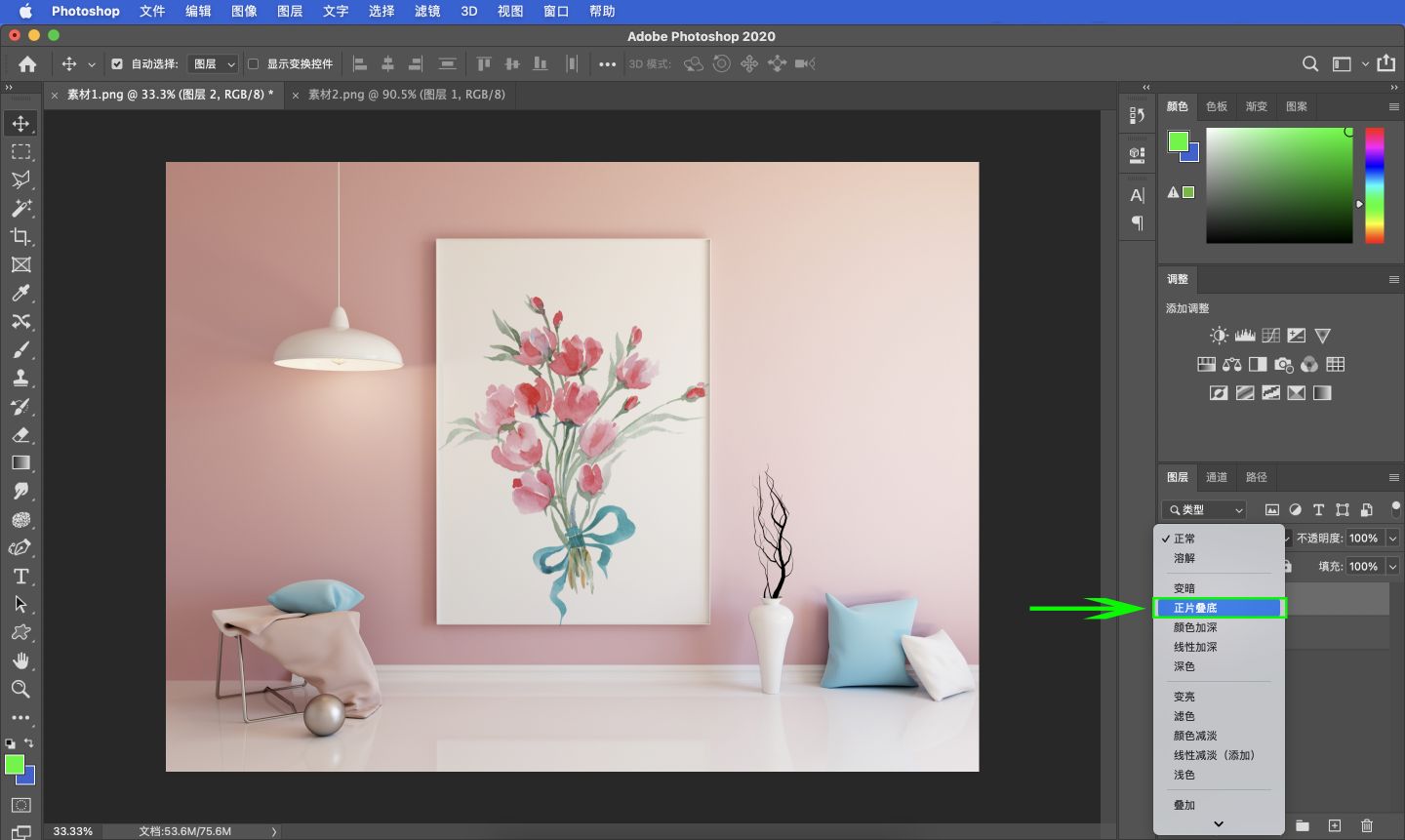
Task: Choose the Lasso tool
Action: click(20, 180)
